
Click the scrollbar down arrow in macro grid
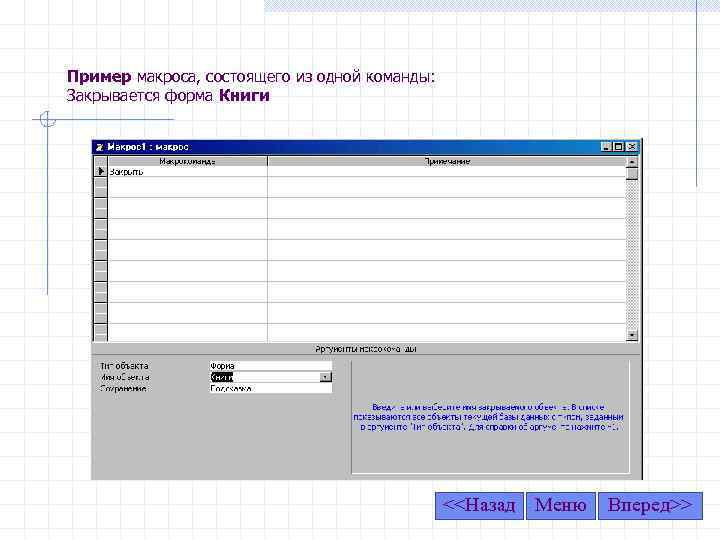(x=632, y=336)
